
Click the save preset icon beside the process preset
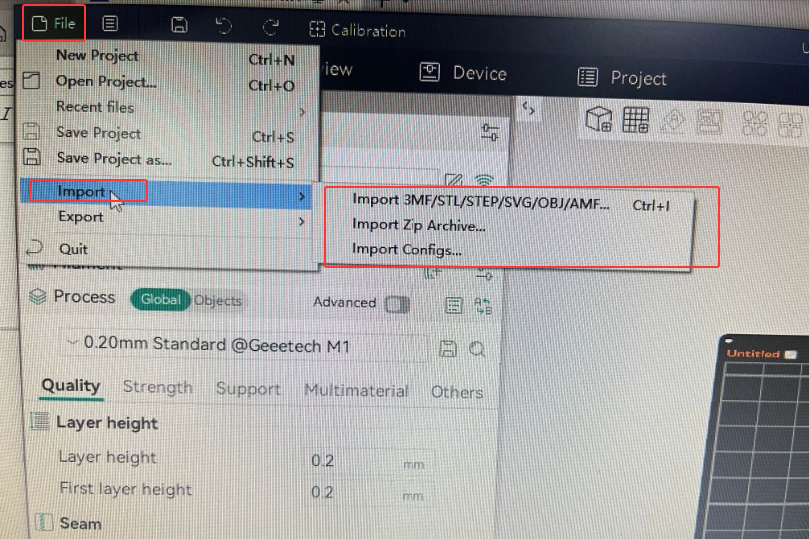(449, 349)
